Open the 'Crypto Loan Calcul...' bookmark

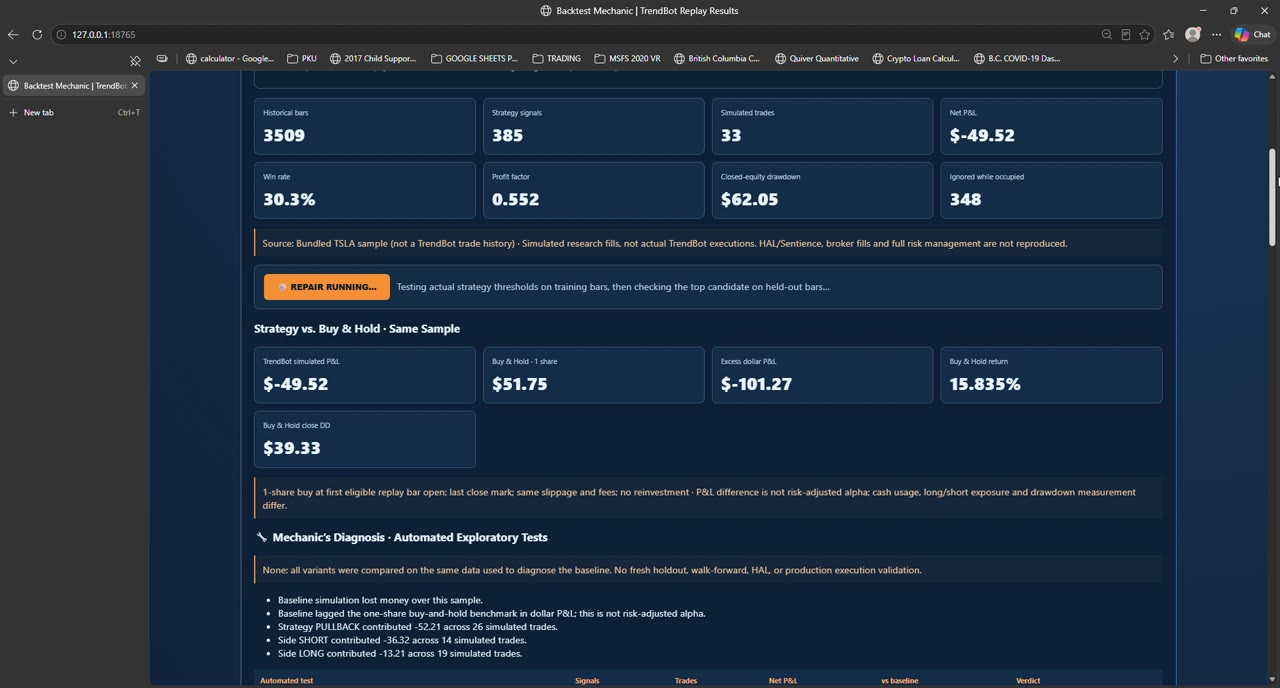point(916,58)
